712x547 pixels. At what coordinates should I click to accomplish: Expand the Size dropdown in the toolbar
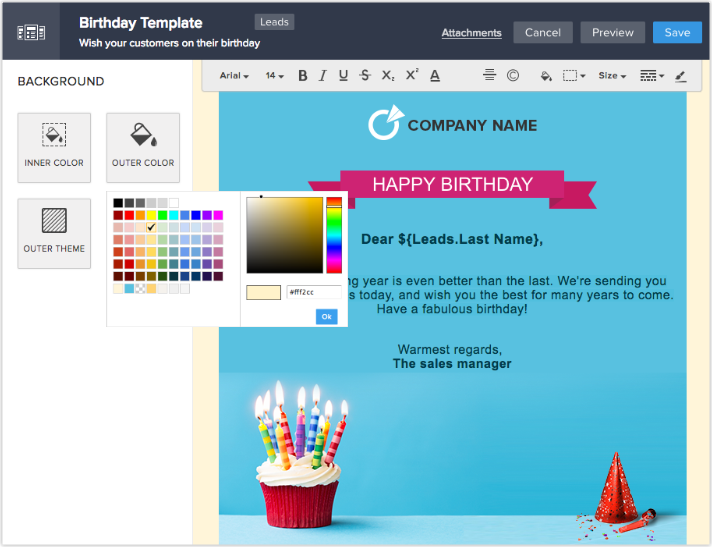coord(612,76)
